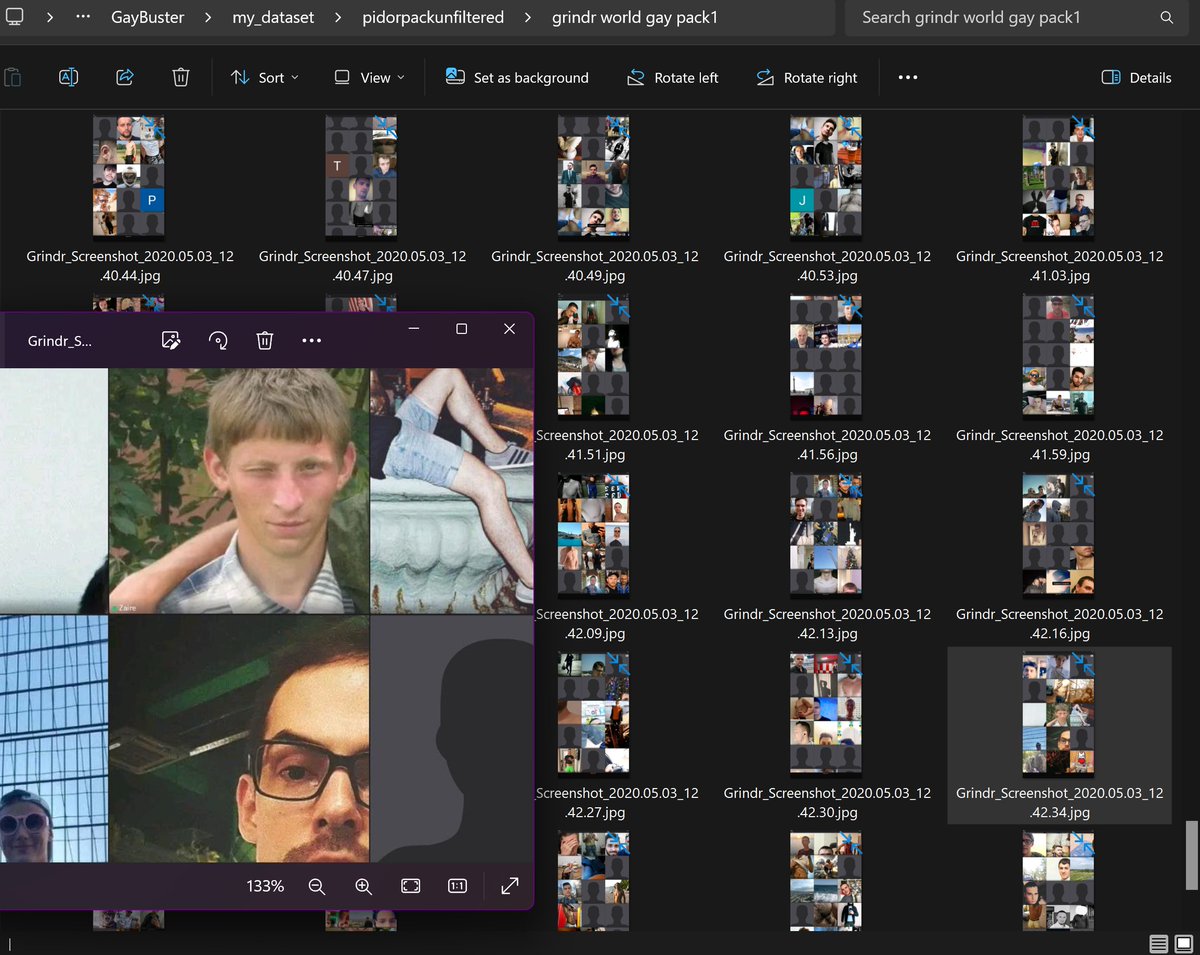Open the View dropdown
This screenshot has width=1200, height=955.
click(369, 77)
